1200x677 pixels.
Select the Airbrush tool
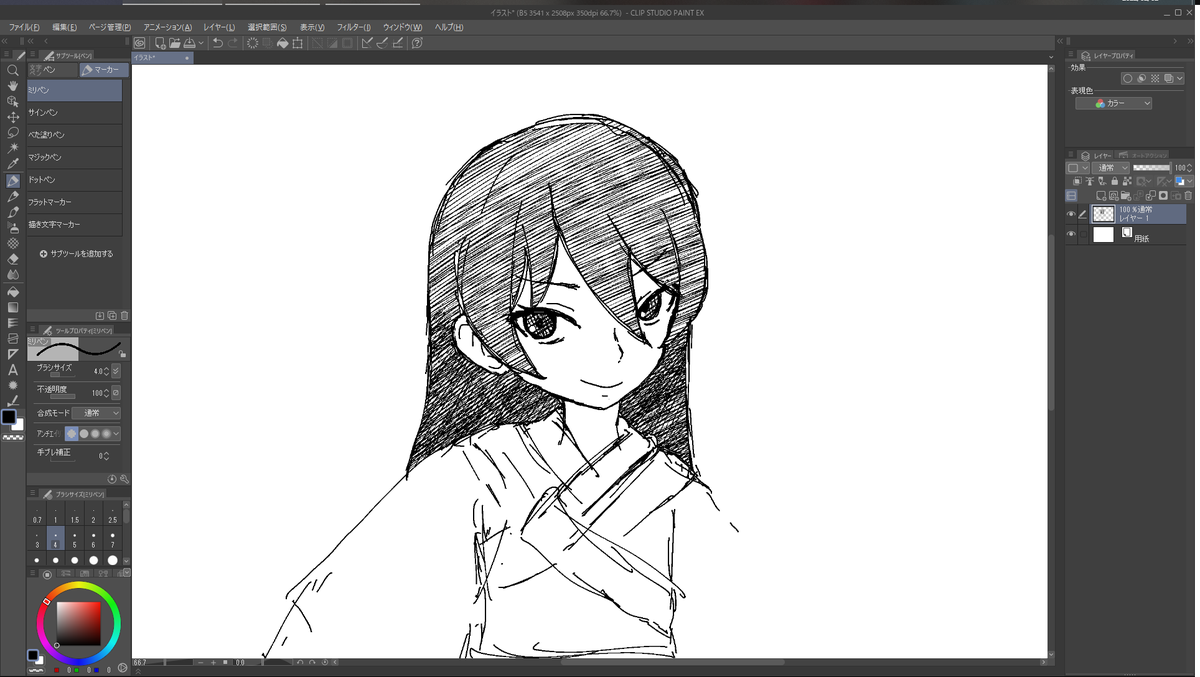tap(13, 227)
